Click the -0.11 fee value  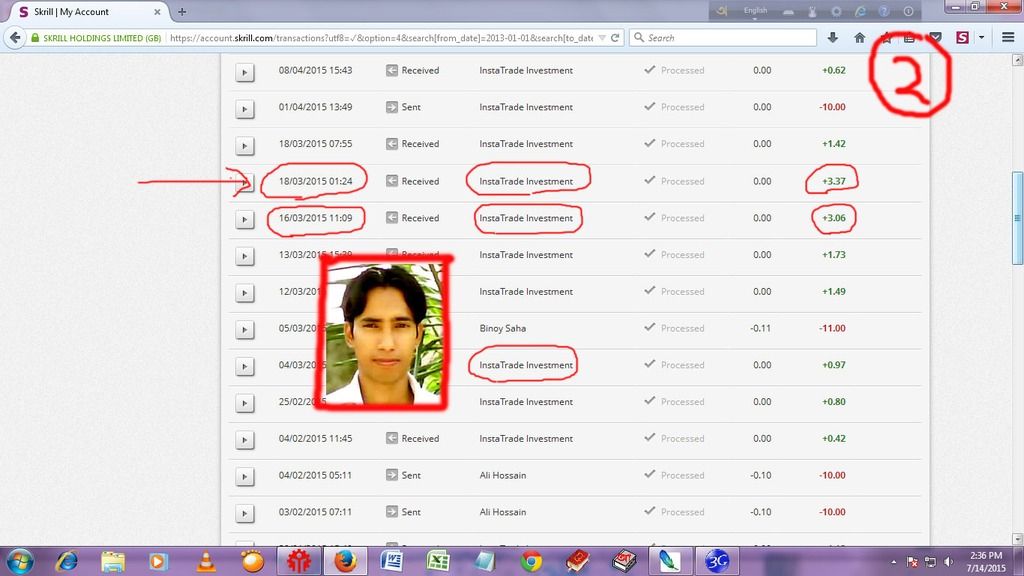pyautogui.click(x=760, y=328)
